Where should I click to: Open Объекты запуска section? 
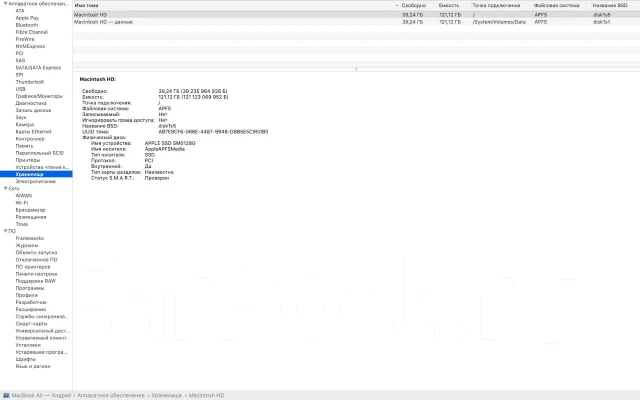click(x=36, y=252)
